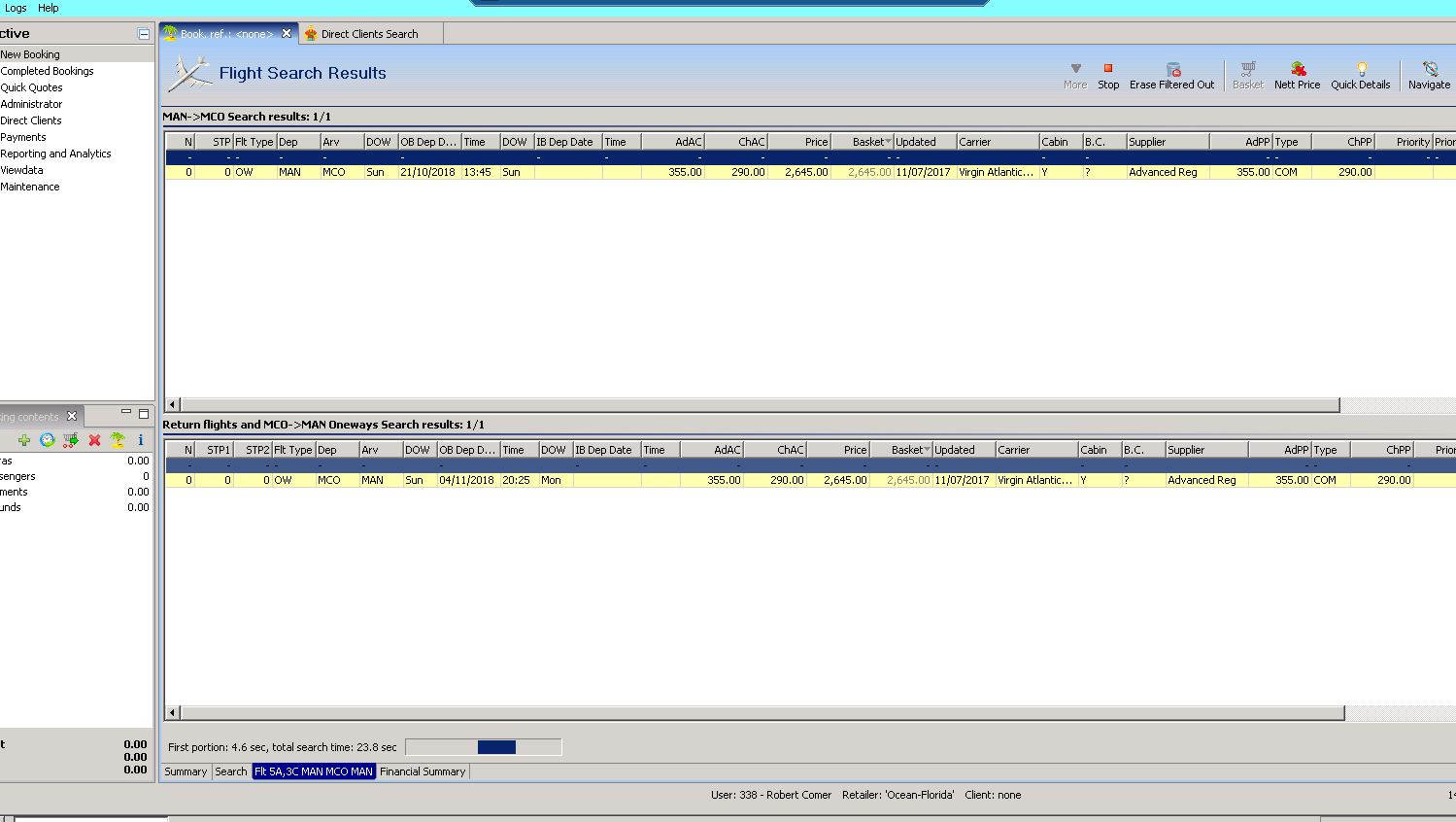Screen dimensions: 1456x822
Task: Open the Help menu
Action: pyautogui.click(x=48, y=8)
